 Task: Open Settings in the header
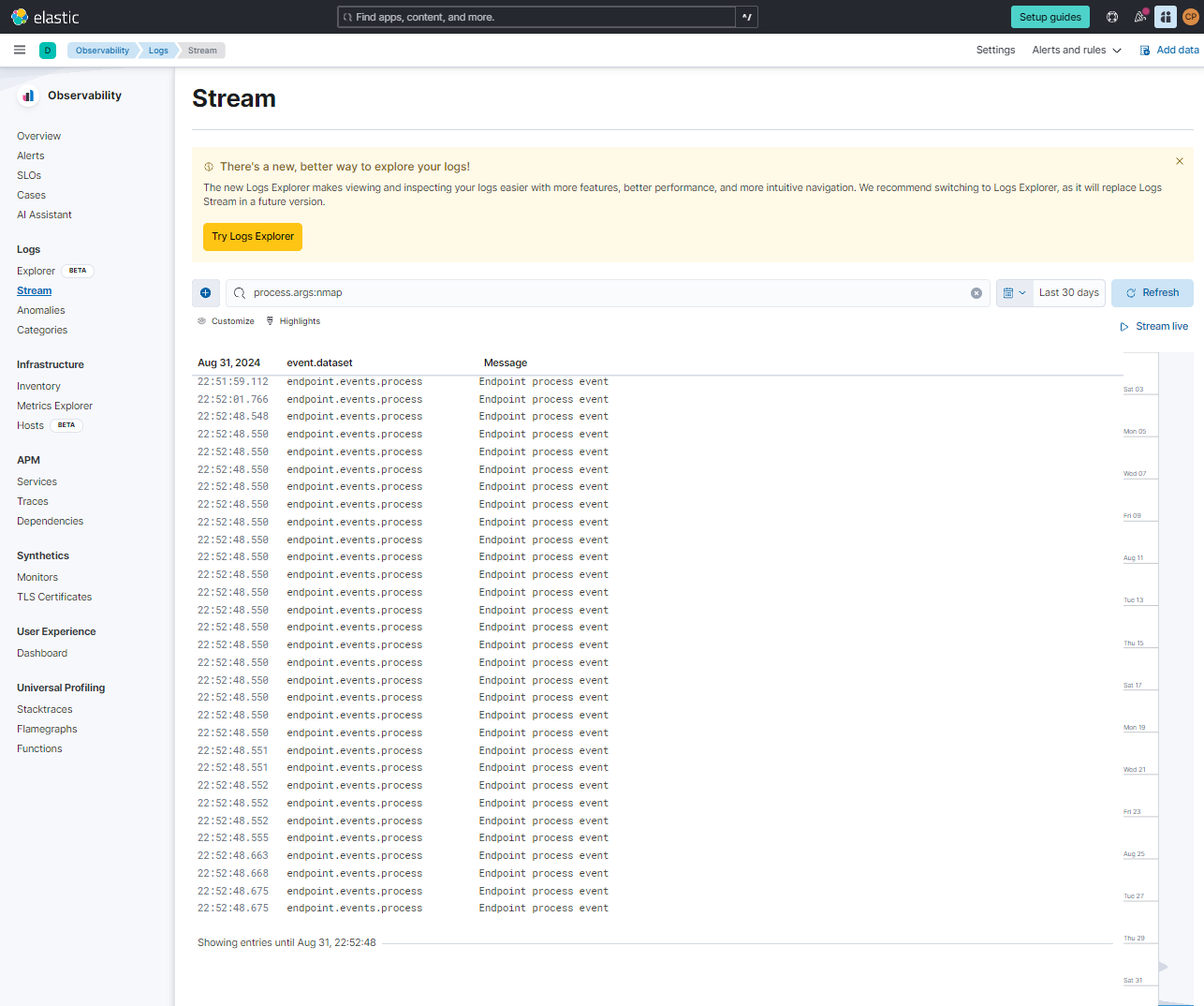point(995,51)
